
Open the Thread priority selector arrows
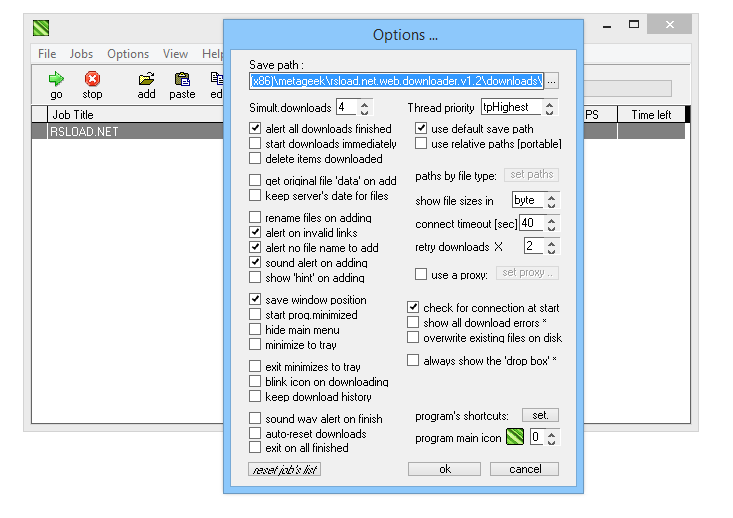pos(549,108)
